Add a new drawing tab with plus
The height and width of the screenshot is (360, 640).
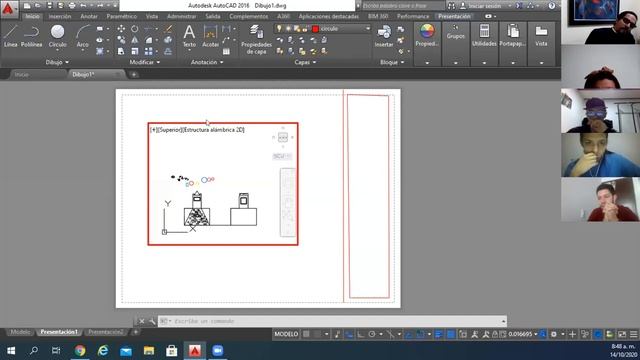[x=133, y=75]
